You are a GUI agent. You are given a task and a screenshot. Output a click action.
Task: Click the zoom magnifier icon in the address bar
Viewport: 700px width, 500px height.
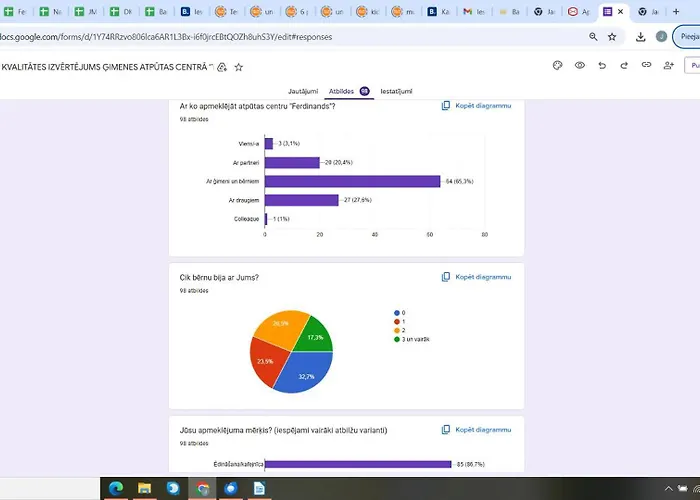click(593, 37)
